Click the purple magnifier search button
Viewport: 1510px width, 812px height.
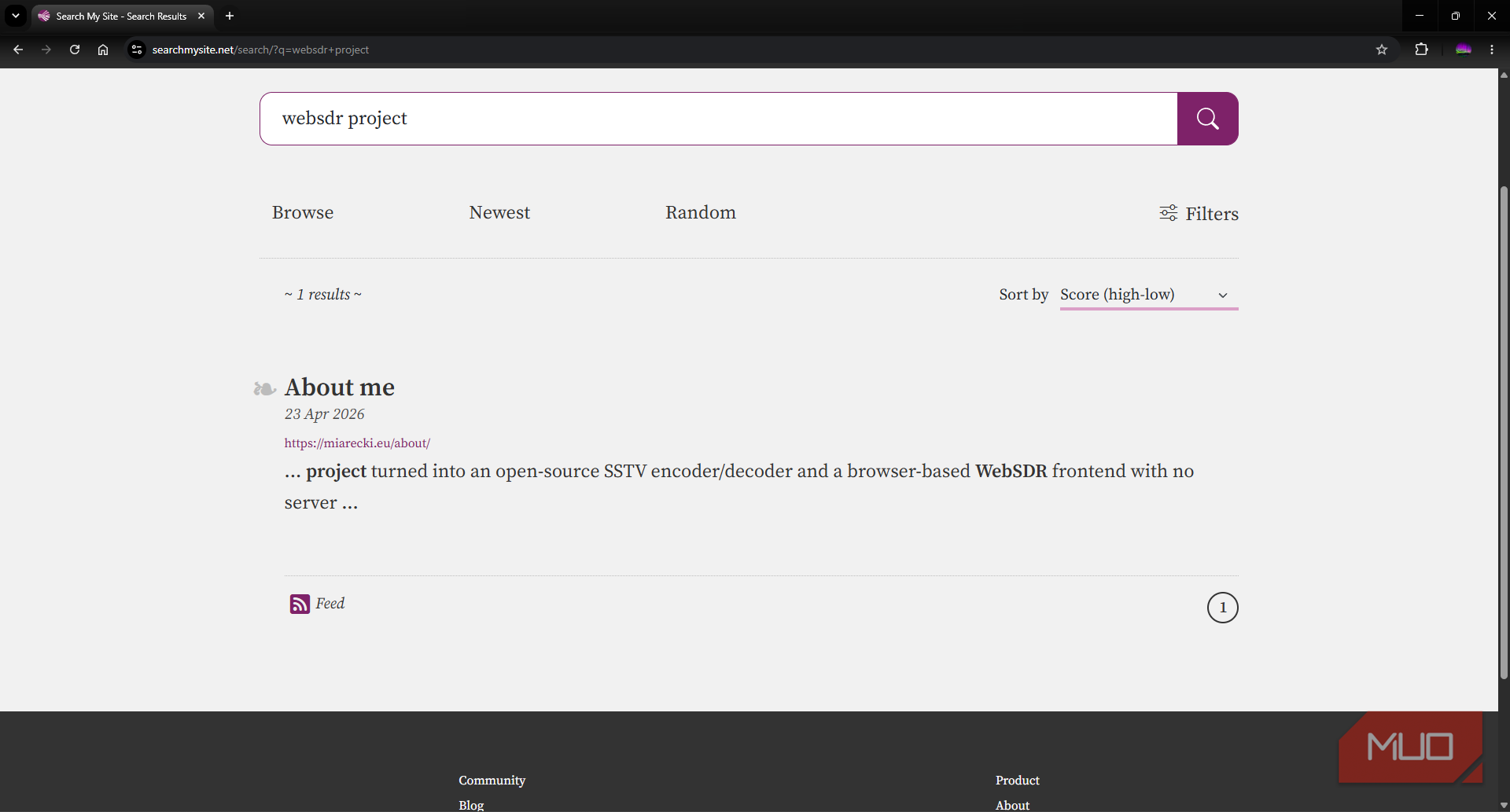[1207, 119]
